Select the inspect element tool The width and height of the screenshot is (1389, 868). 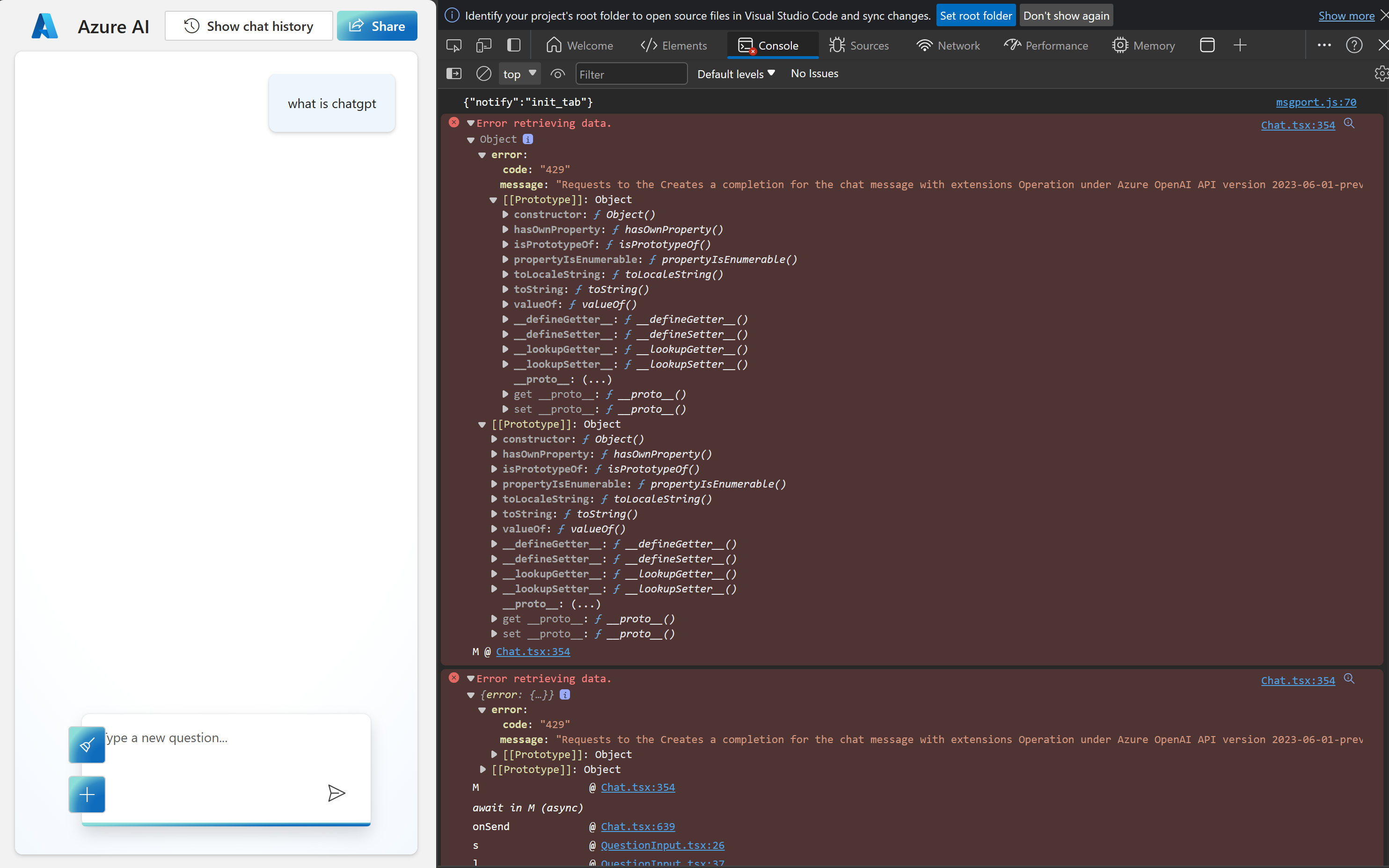(x=453, y=45)
